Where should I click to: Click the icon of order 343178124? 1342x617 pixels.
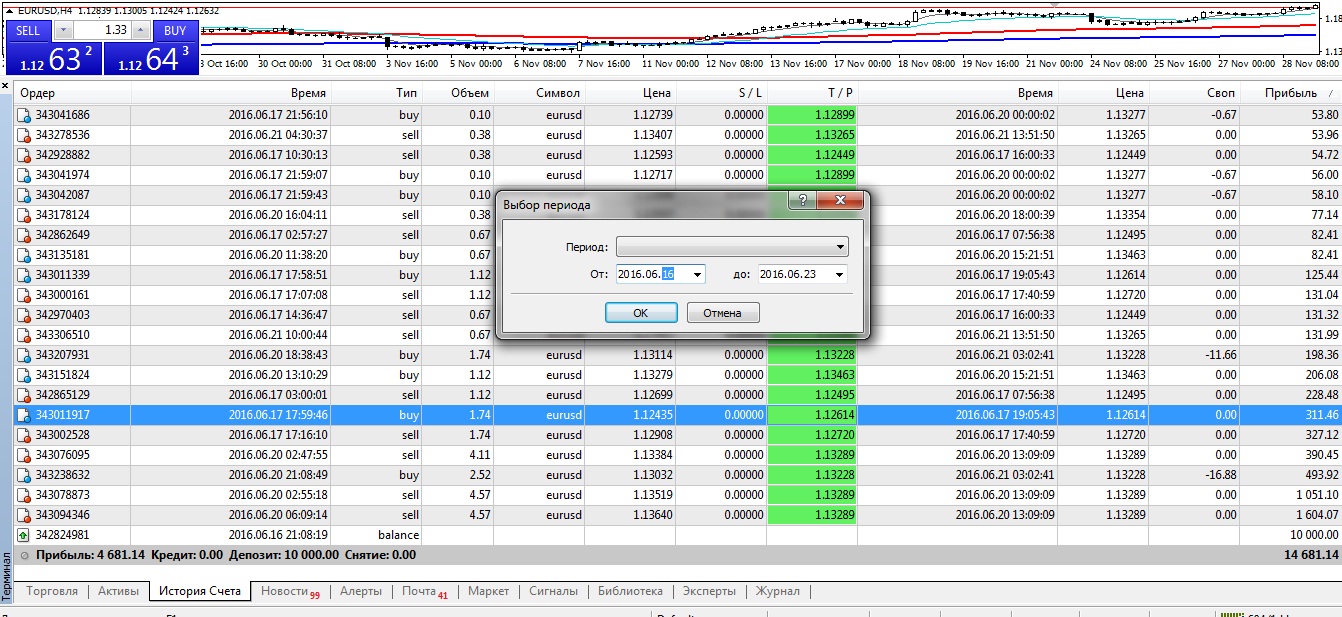coord(24,215)
